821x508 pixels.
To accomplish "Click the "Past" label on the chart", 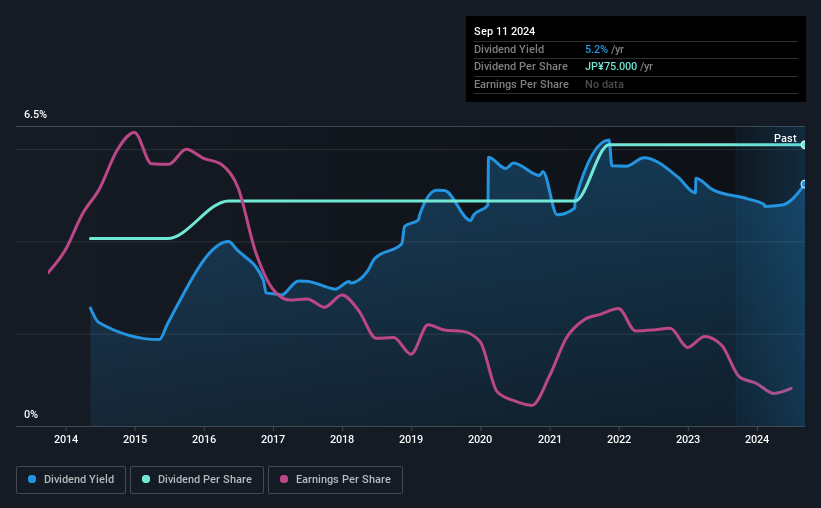I will (x=785, y=138).
